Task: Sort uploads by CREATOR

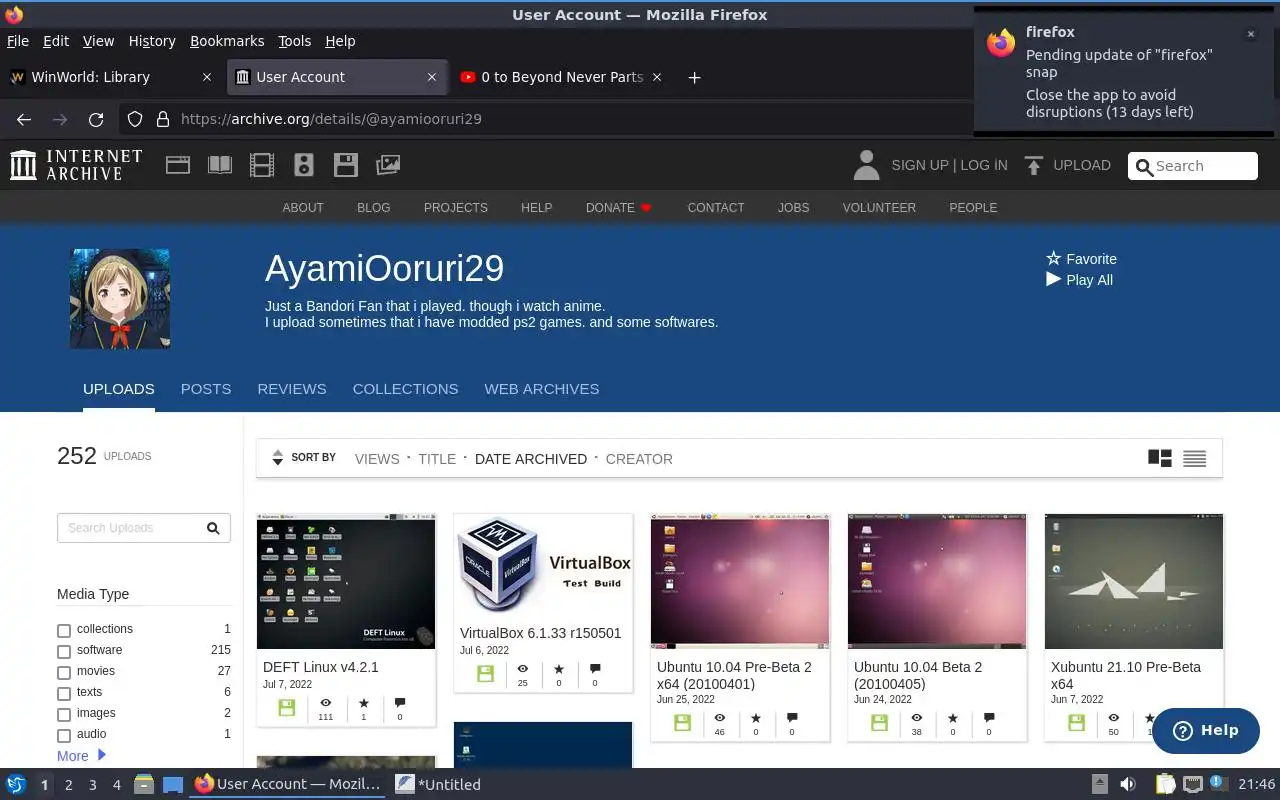Action: [x=639, y=459]
